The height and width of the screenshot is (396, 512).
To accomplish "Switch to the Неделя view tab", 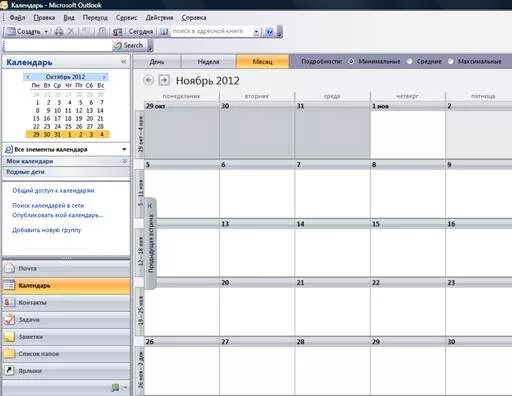I will [208, 62].
